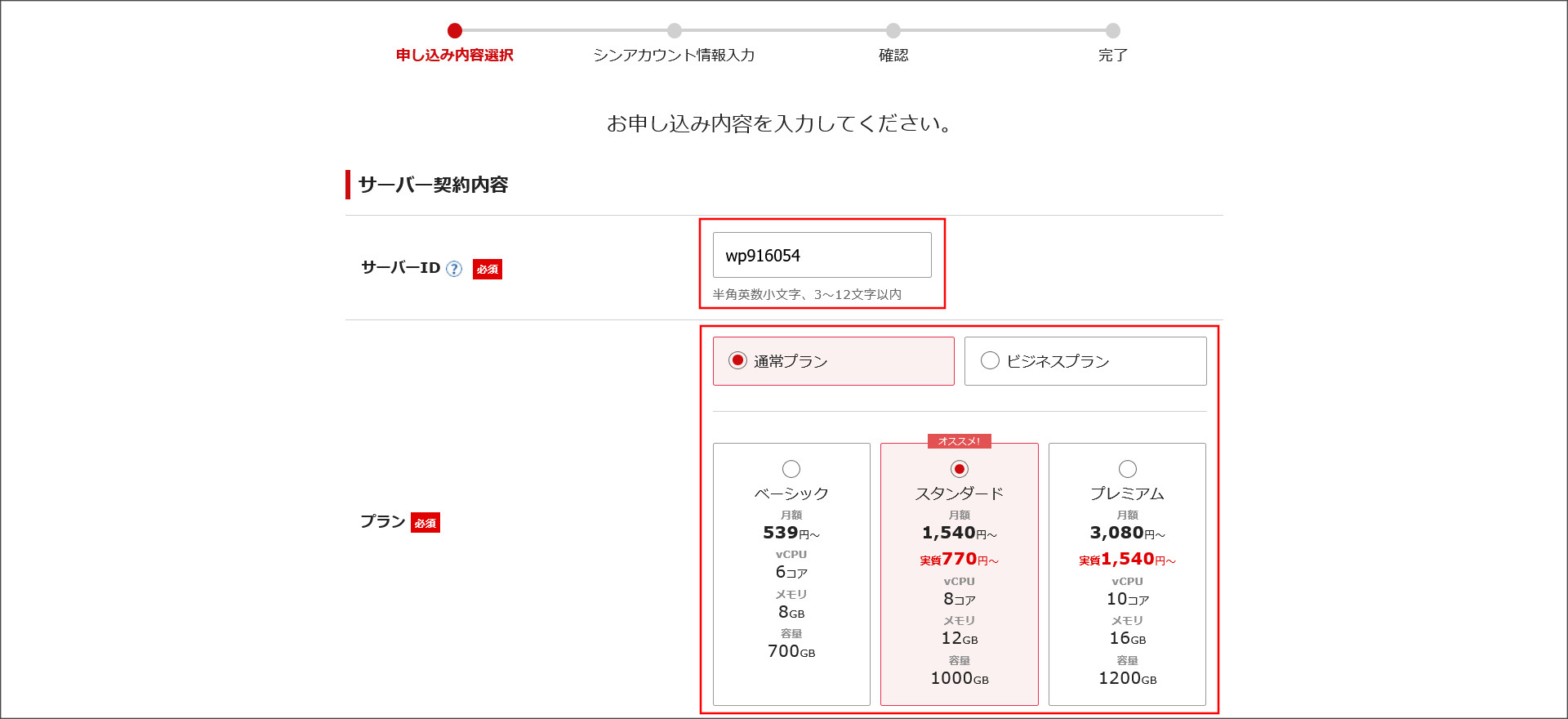
Task: Click the 必須 badge next to プラン
Action: [425, 523]
